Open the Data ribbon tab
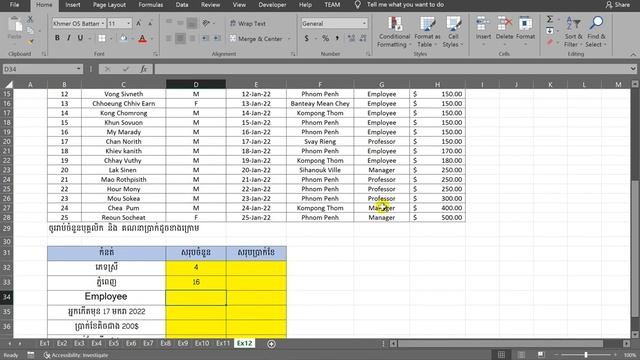The width and height of the screenshot is (640, 360). 182,5
